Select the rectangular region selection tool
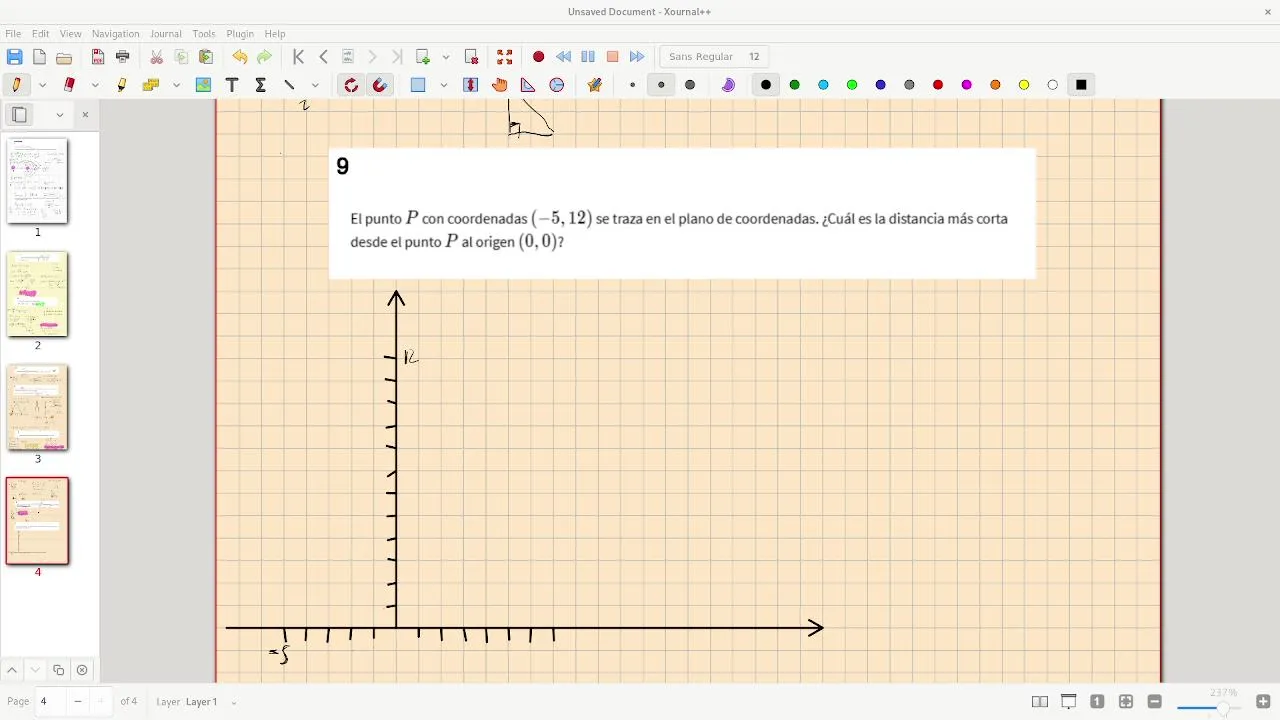The image size is (1280, 720). (x=418, y=85)
